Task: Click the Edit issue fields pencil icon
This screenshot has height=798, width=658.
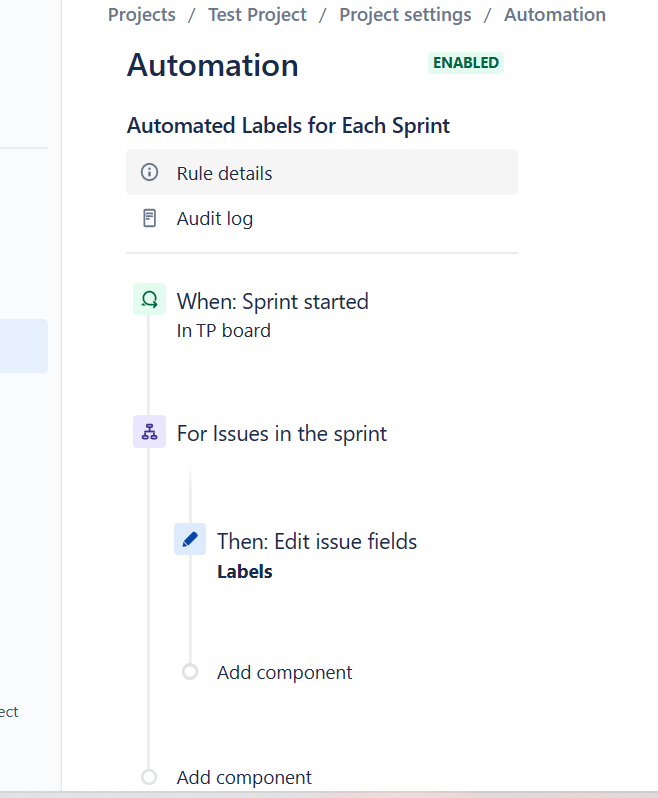Action: pyautogui.click(x=190, y=539)
